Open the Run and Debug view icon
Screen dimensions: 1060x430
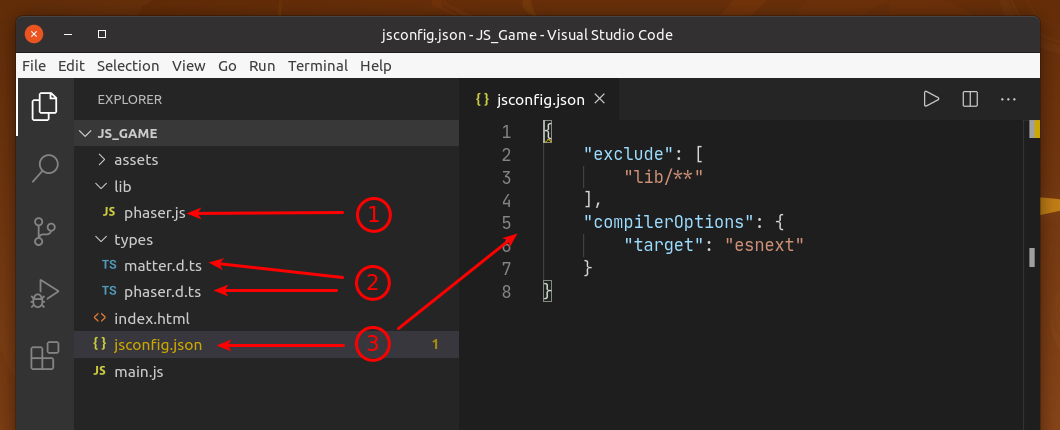tap(45, 294)
